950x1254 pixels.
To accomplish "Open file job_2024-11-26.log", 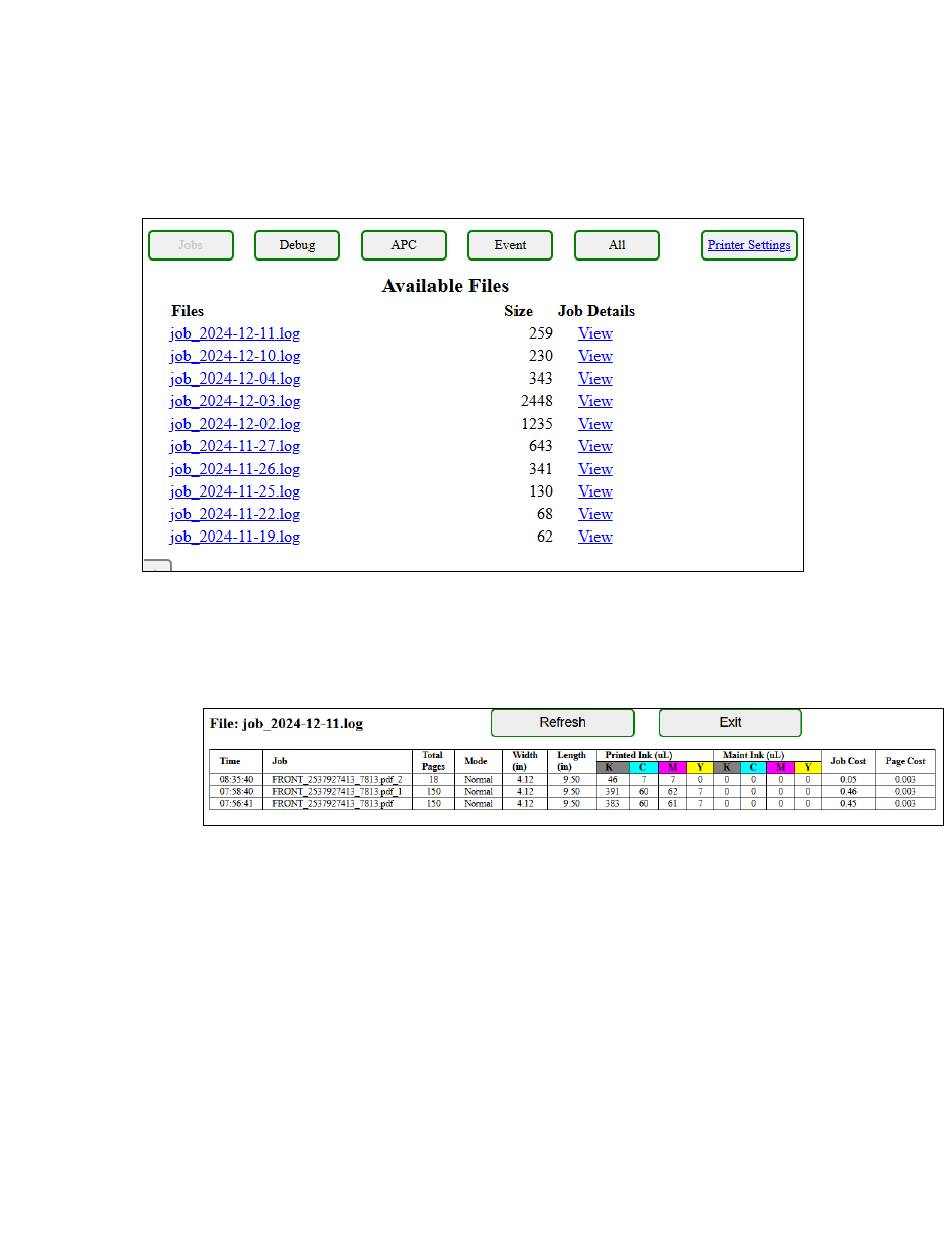I will pyautogui.click(x=235, y=469).
